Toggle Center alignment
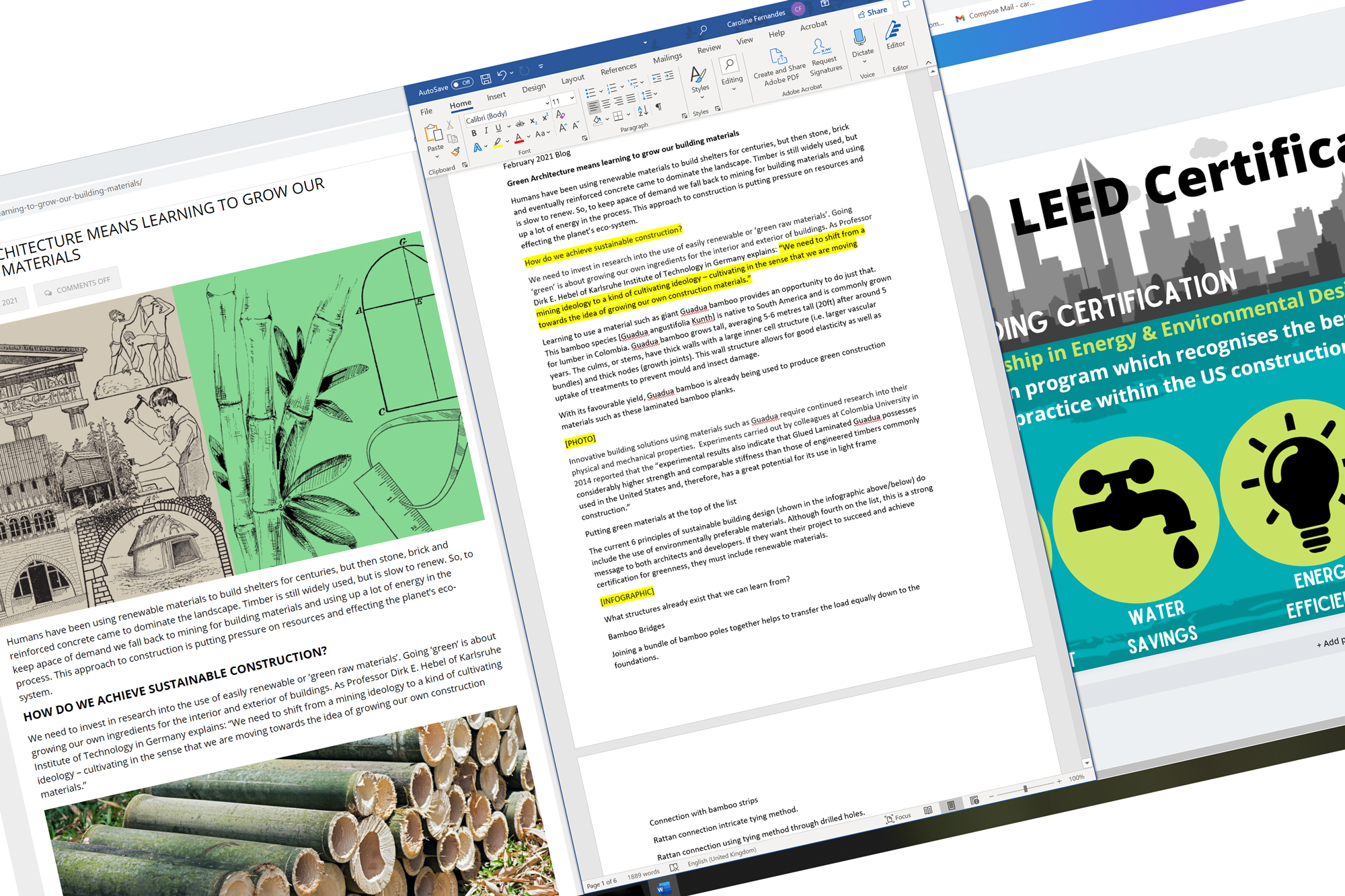Viewport: 1345px width, 896px height. (x=606, y=104)
